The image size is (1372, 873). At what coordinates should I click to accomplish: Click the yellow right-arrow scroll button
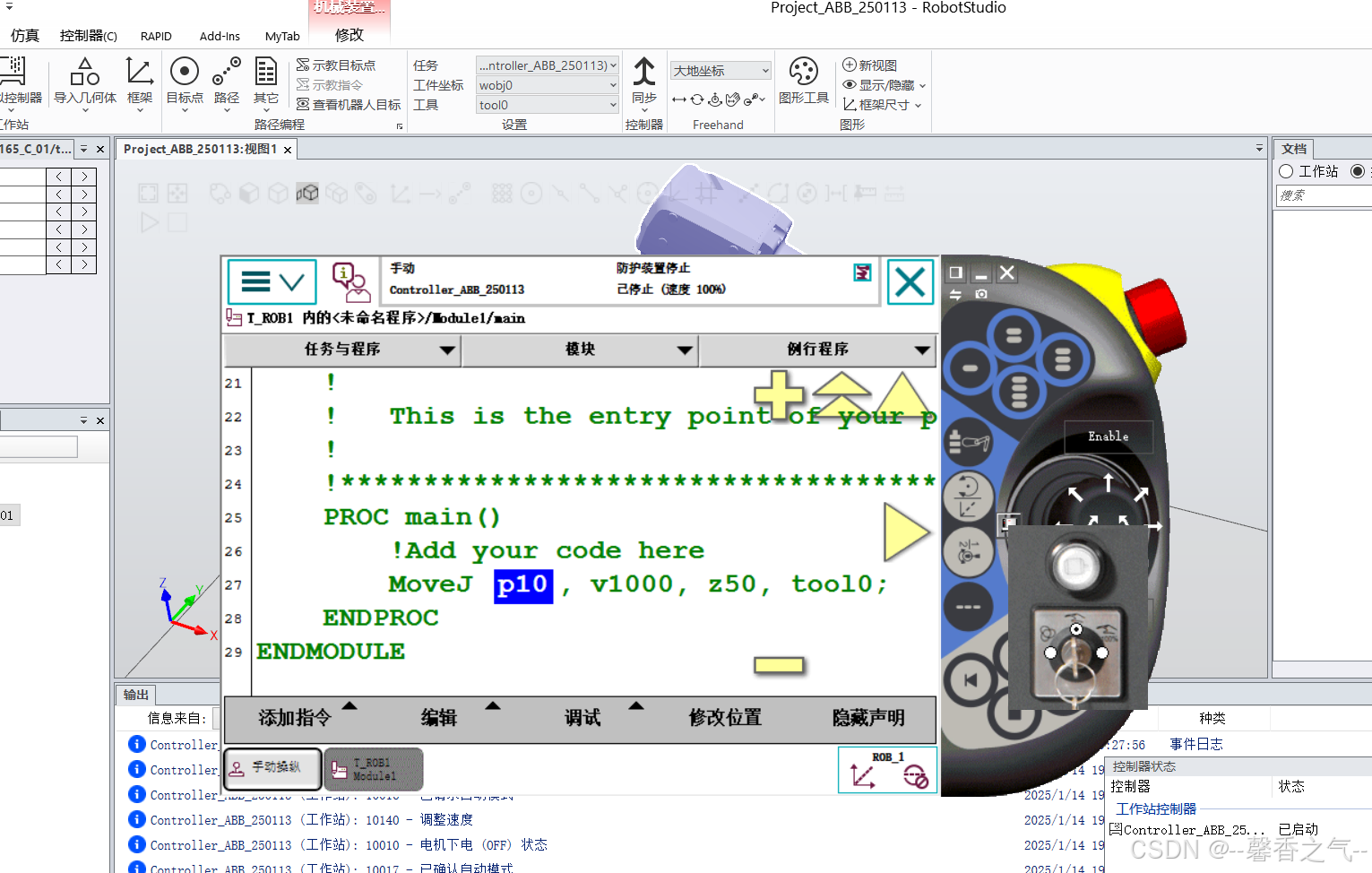(x=906, y=532)
